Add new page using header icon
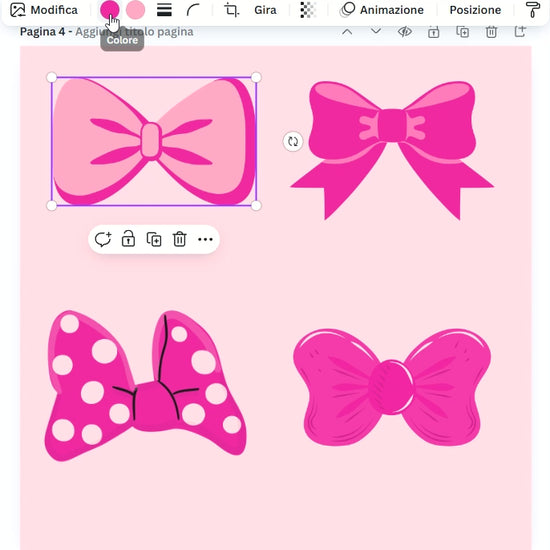This screenshot has width=550, height=550. (520, 32)
